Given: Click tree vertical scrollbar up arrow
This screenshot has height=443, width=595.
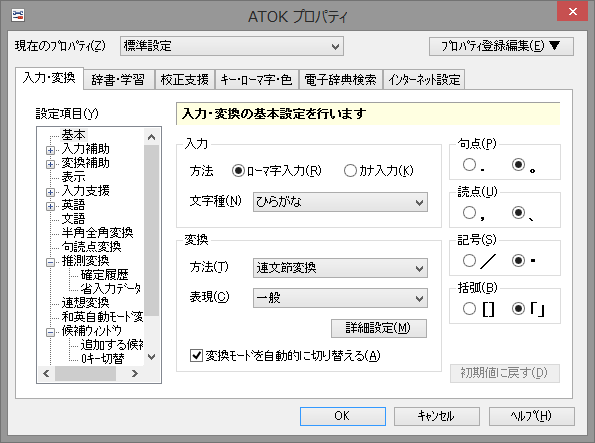Looking at the screenshot, I should tap(151, 137).
